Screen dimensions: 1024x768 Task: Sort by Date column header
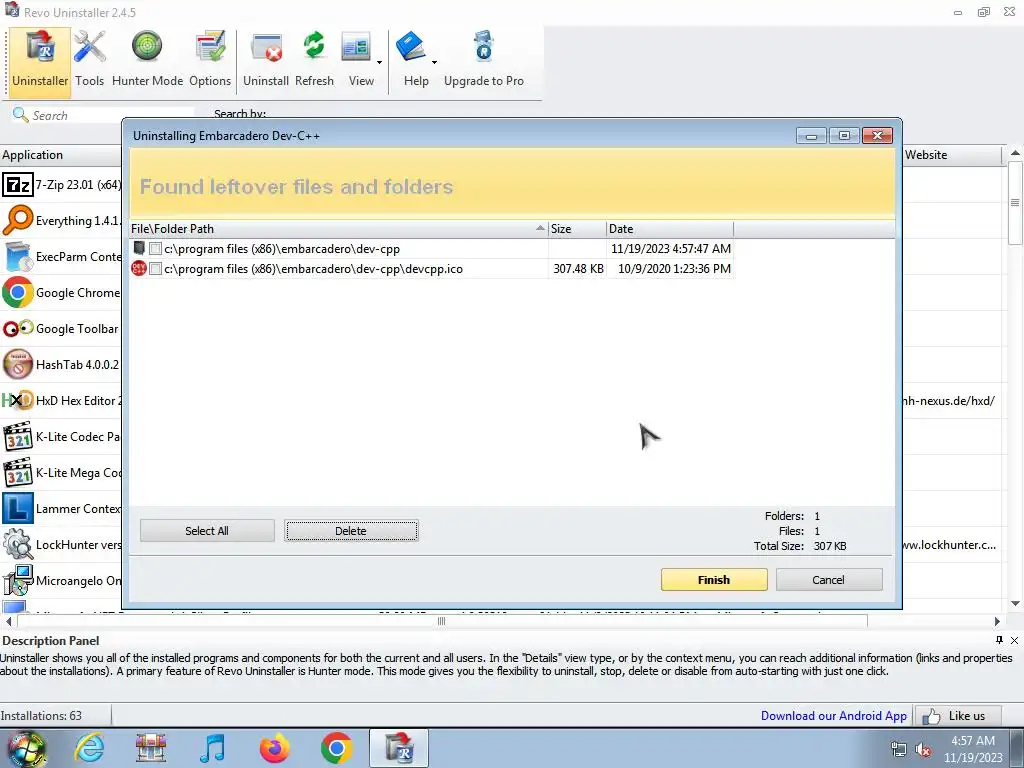669,229
